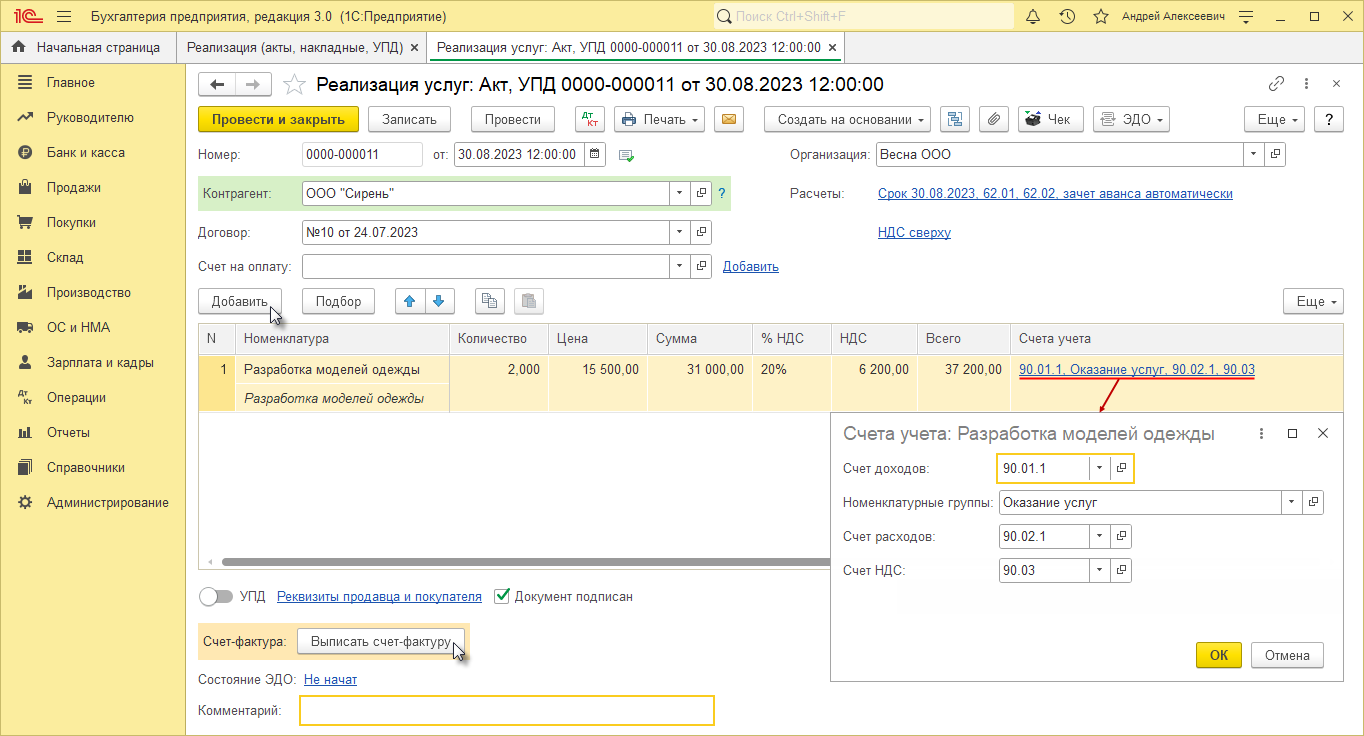Click Провести button

pos(513,119)
